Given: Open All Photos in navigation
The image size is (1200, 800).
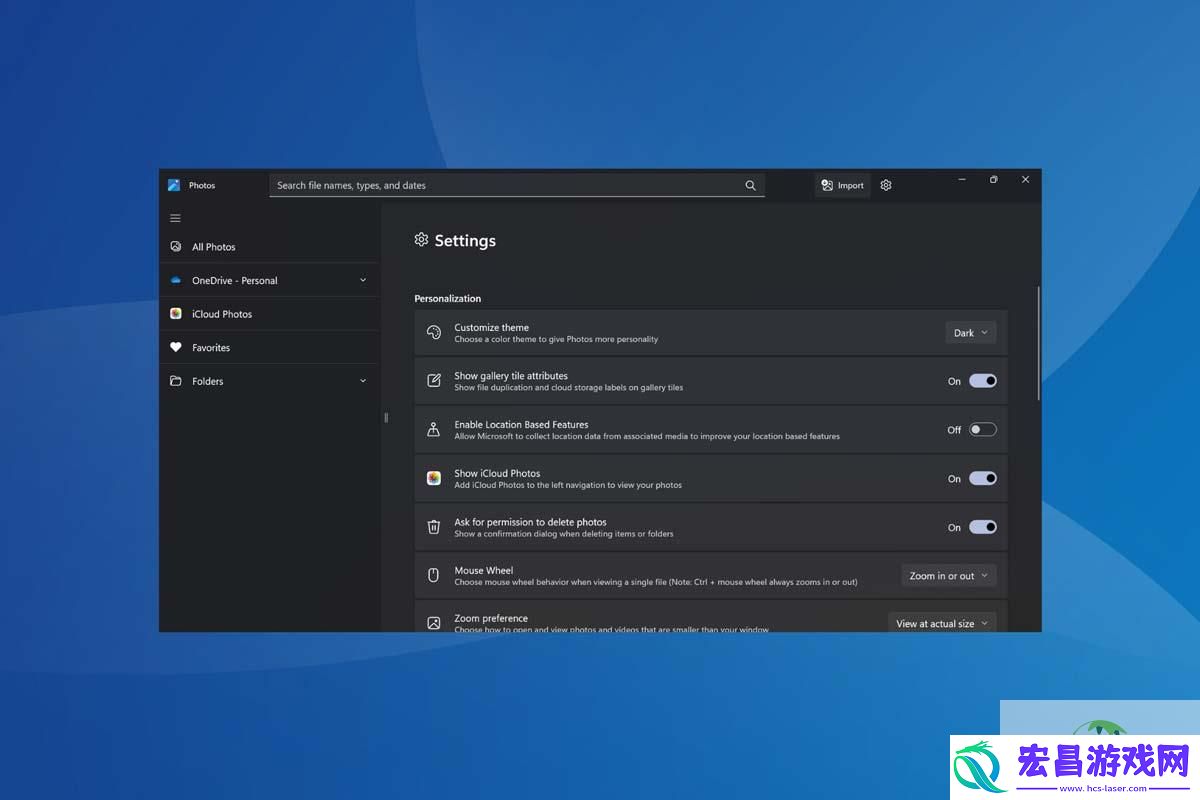Looking at the screenshot, I should click(270, 246).
